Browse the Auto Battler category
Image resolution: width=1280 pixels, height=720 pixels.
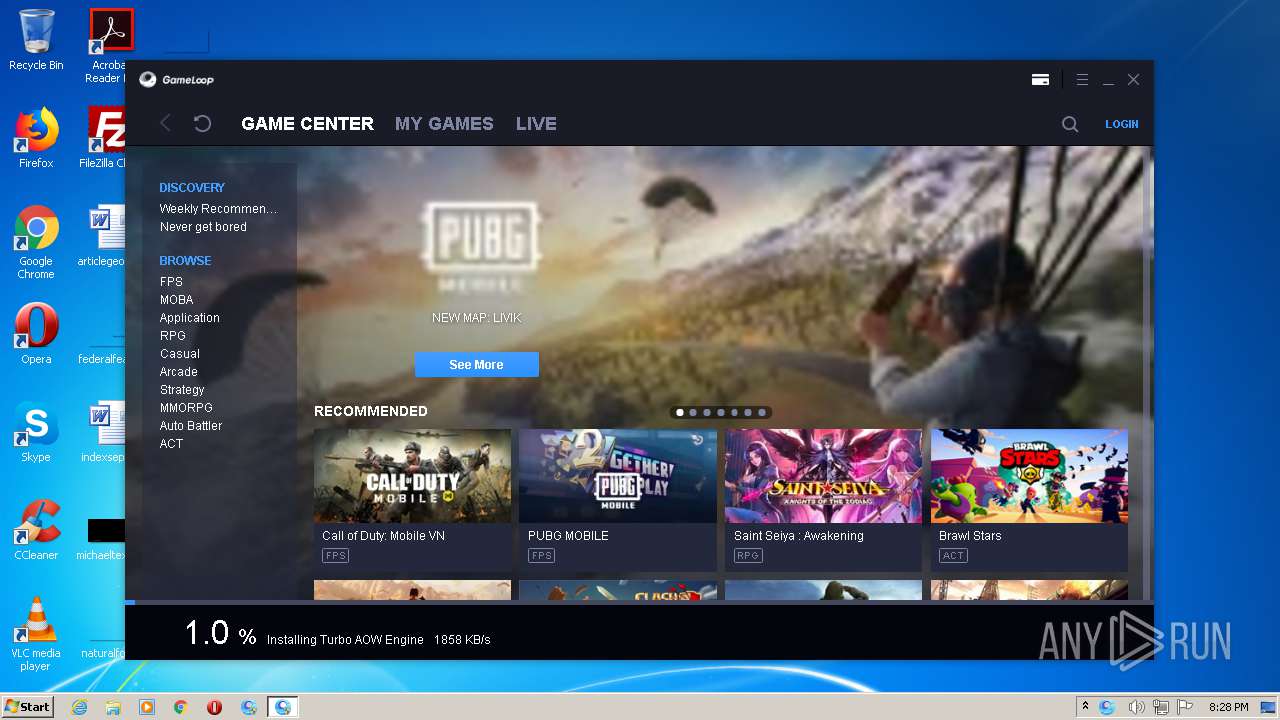point(190,426)
